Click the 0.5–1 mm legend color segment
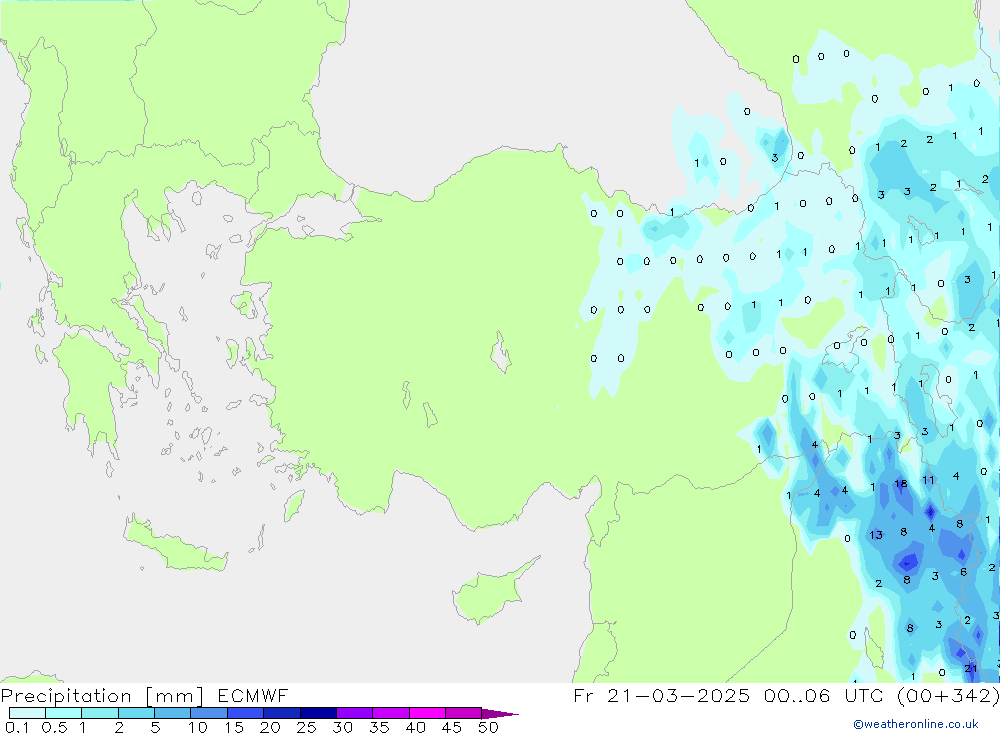Screen dimensions: 1000x733 coord(64,713)
